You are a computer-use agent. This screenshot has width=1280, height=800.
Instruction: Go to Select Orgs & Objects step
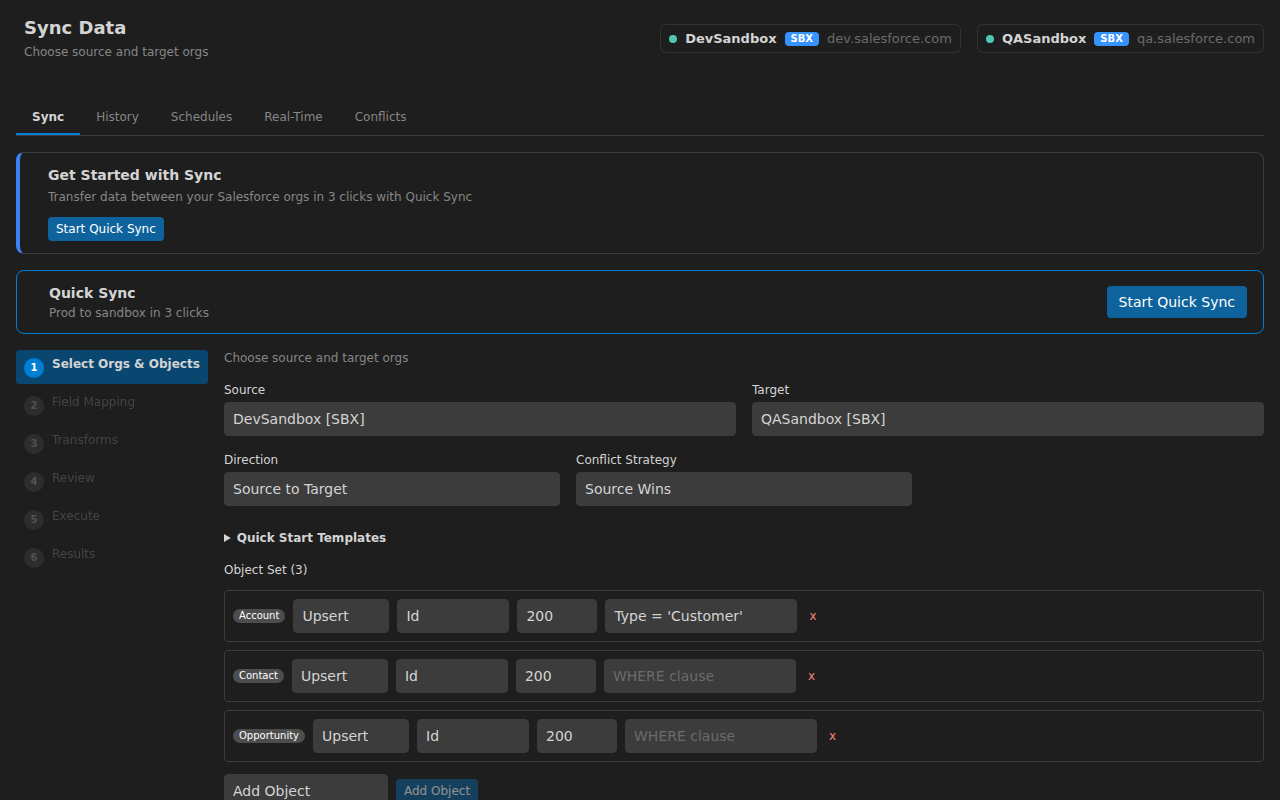coord(112,367)
